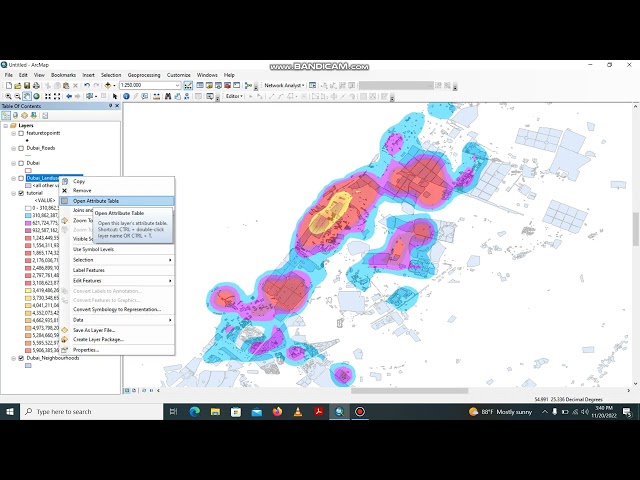
Task: Click Label Features menu entry
Action: (x=117, y=270)
